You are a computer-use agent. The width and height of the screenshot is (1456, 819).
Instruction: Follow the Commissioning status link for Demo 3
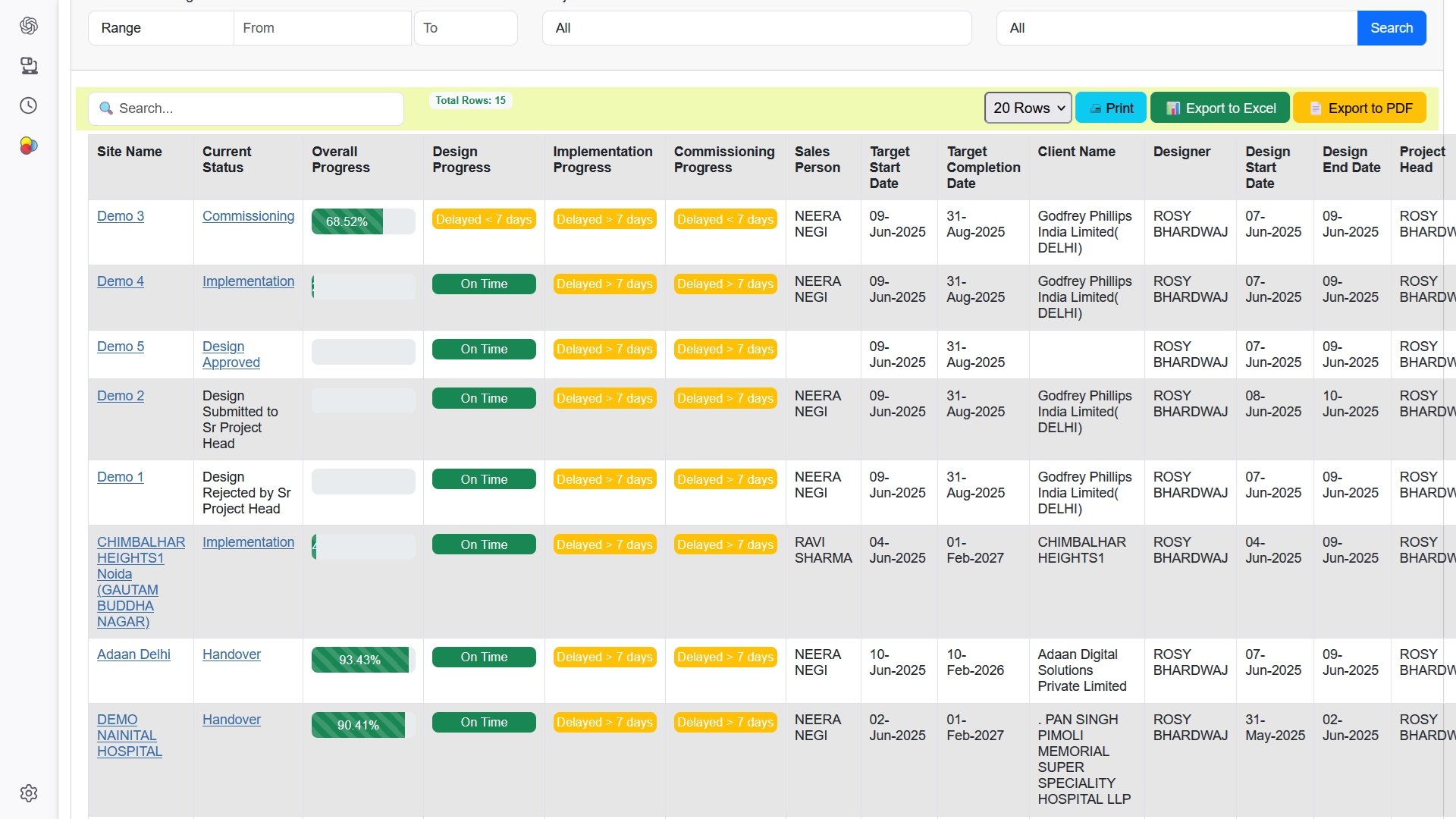(248, 216)
